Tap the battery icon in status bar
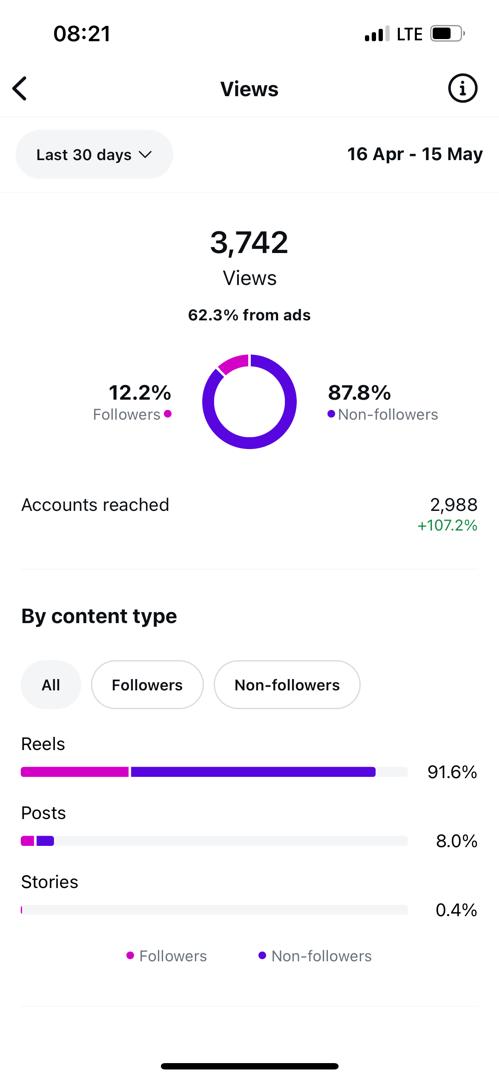The width and height of the screenshot is (499, 1080). (447, 34)
